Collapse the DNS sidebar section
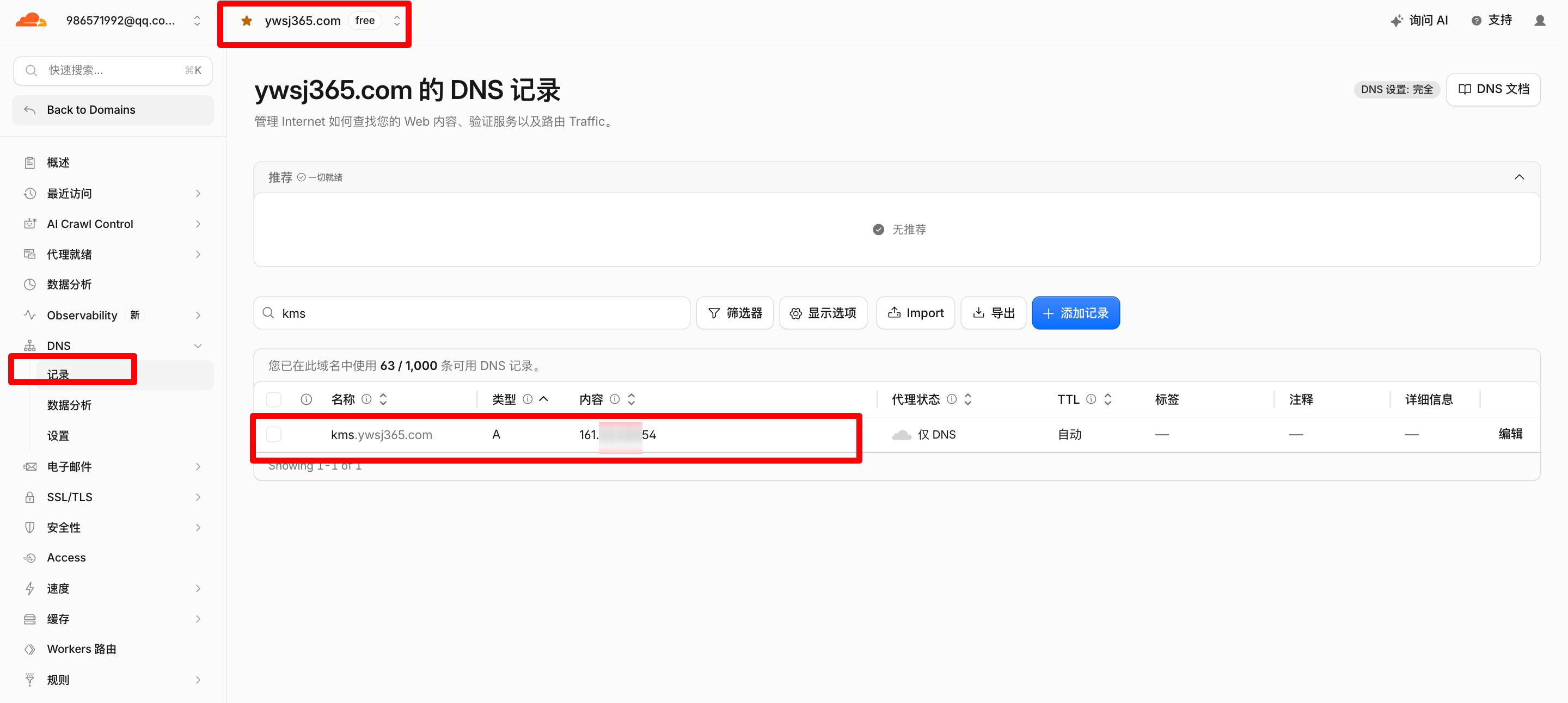1568x703 pixels. tap(198, 346)
